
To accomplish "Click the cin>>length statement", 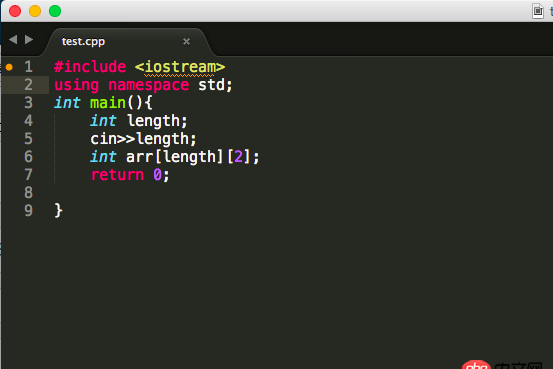I will pyautogui.click(x=143, y=139).
